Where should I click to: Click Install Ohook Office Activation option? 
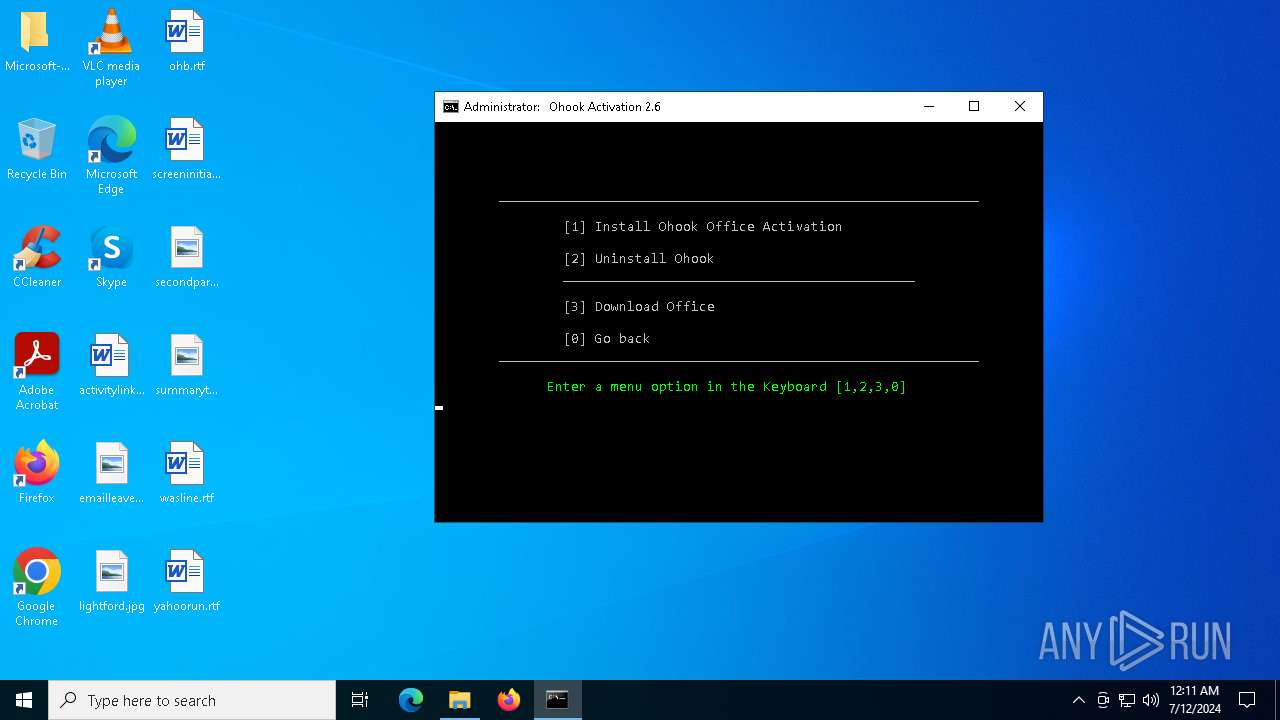(703, 227)
